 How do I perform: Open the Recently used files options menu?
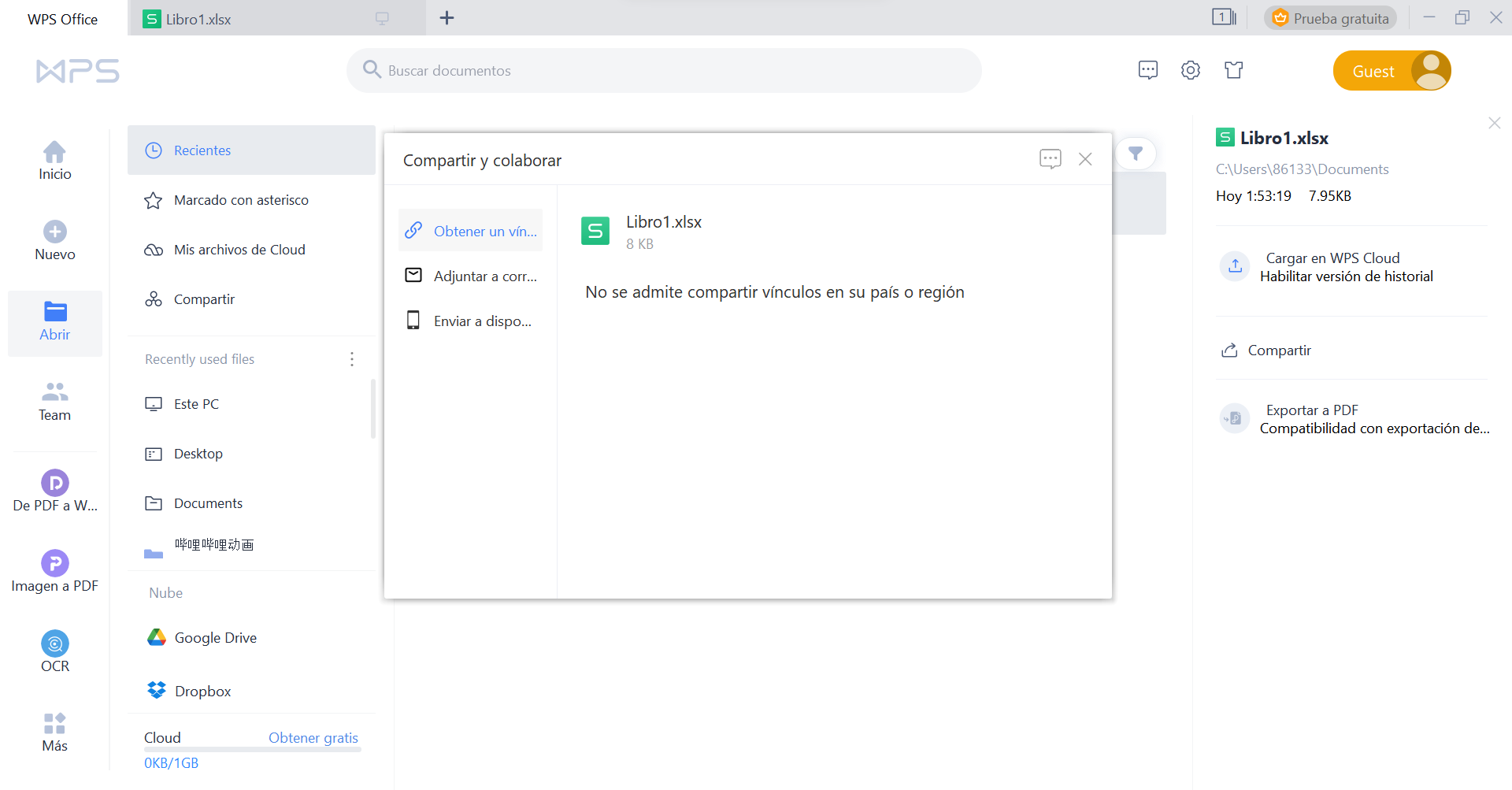pyautogui.click(x=352, y=359)
